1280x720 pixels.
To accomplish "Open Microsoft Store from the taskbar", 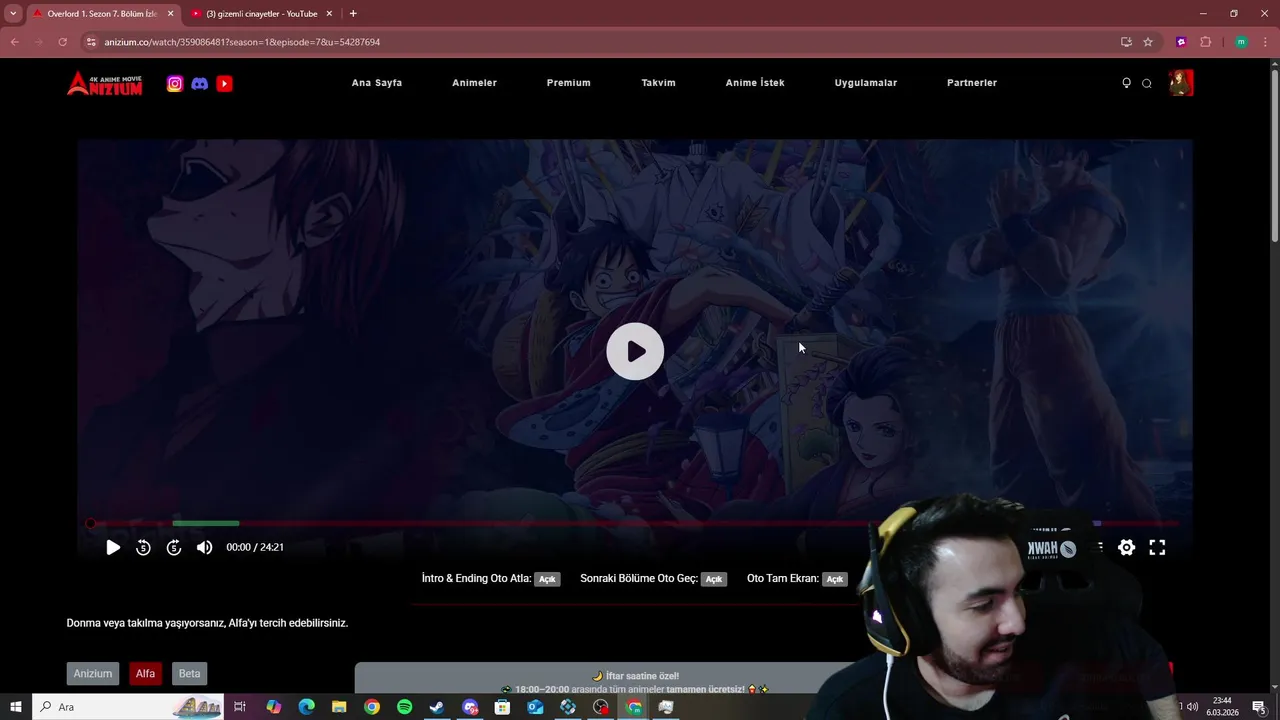I will pyautogui.click(x=502, y=707).
